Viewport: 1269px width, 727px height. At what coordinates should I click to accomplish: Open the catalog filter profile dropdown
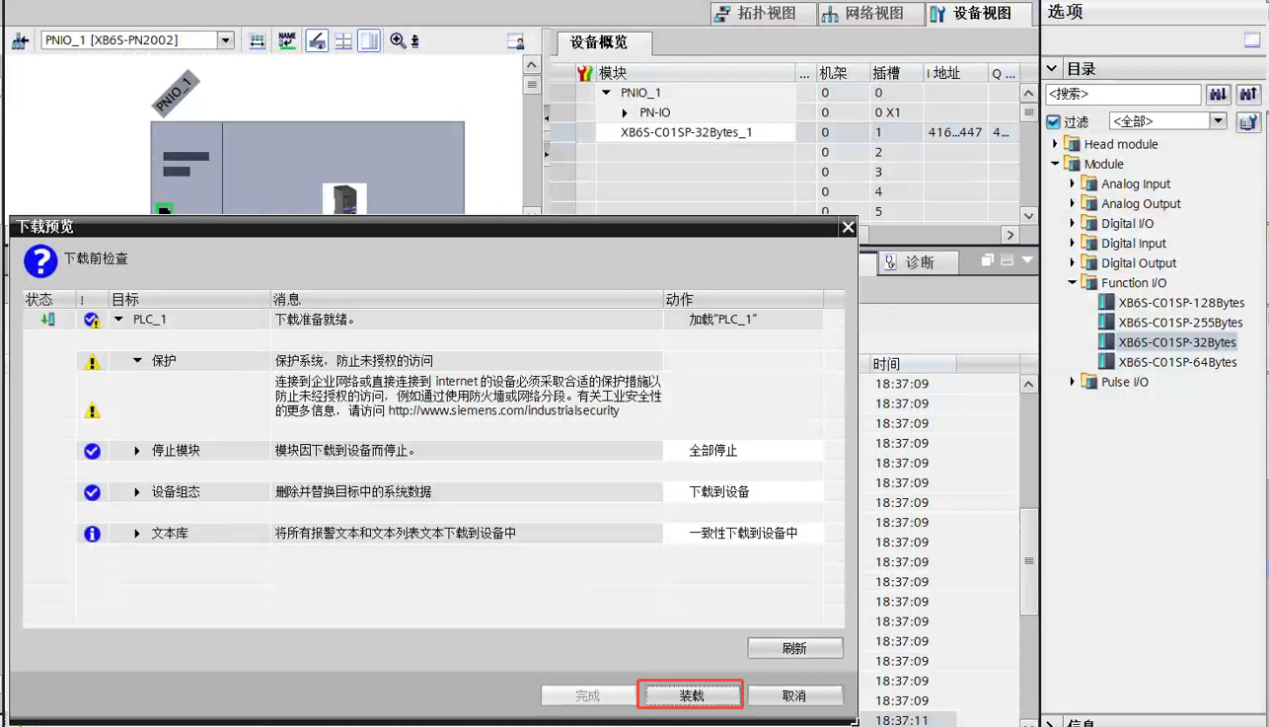[x=1218, y=121]
